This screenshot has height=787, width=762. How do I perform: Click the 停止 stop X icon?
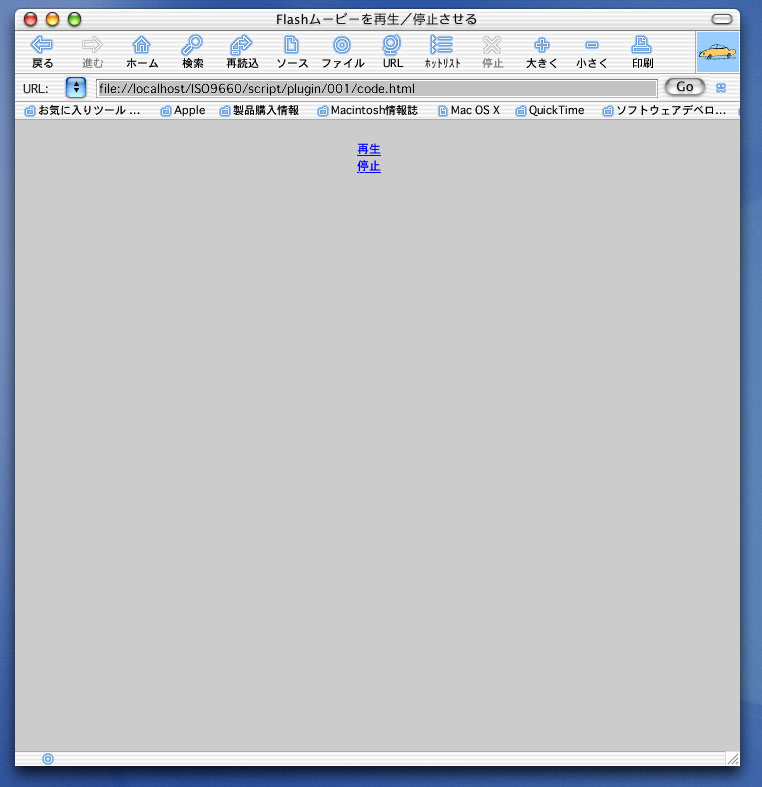pyautogui.click(x=492, y=45)
